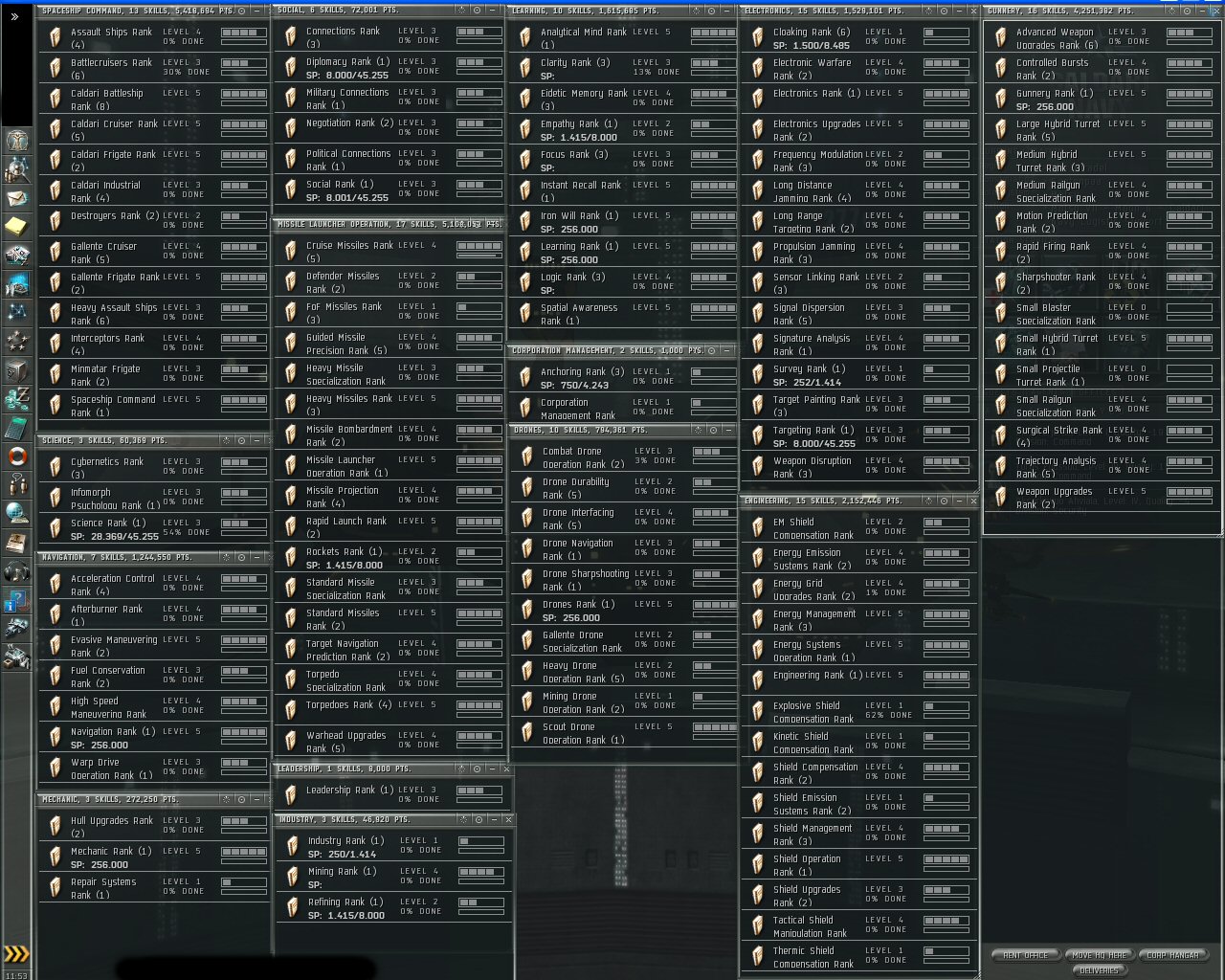This screenshot has height=980, width=1225.
Task: Open the star map constellation sidebar icon
Action: point(16,312)
